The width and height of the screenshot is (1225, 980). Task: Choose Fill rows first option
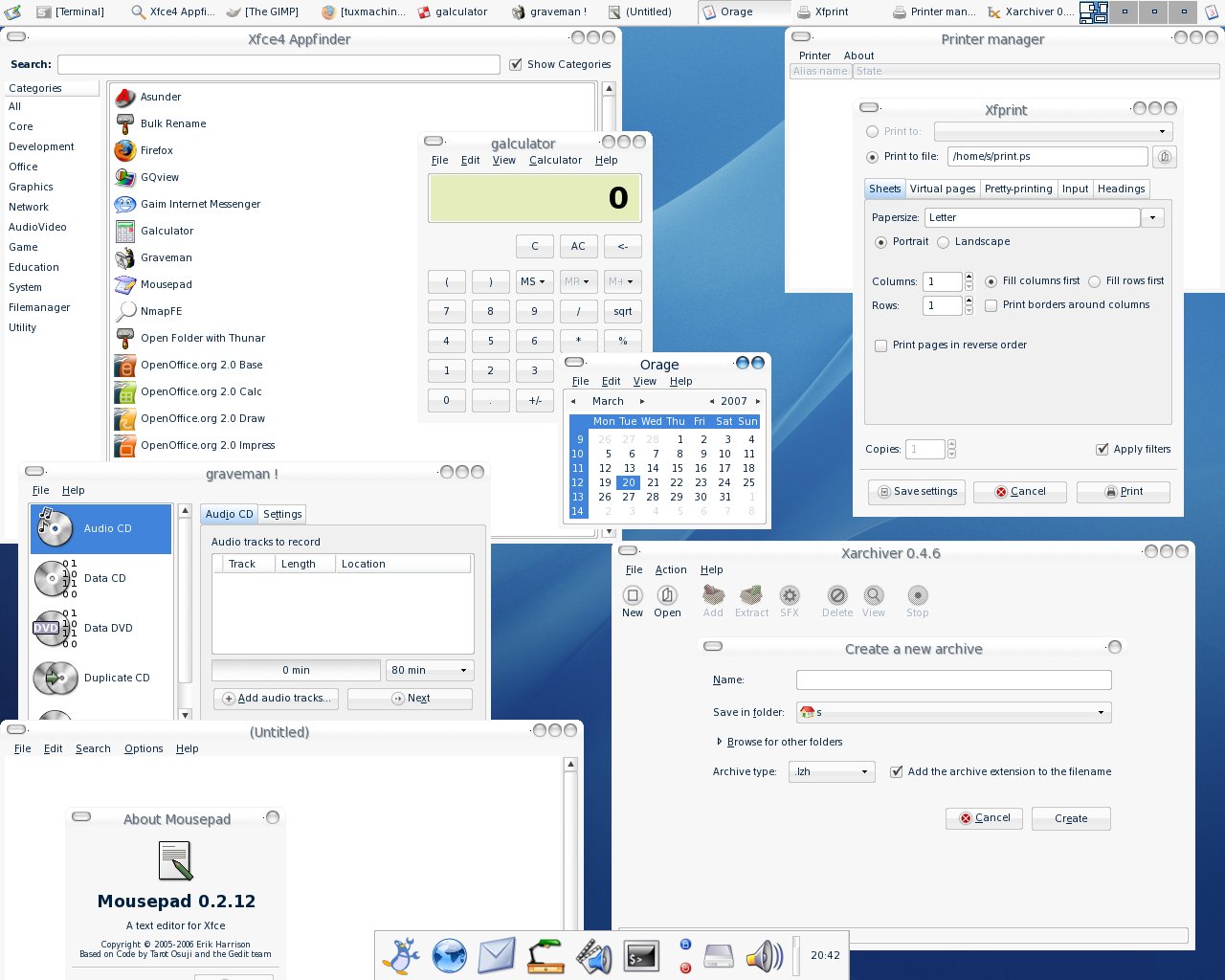click(x=1095, y=281)
